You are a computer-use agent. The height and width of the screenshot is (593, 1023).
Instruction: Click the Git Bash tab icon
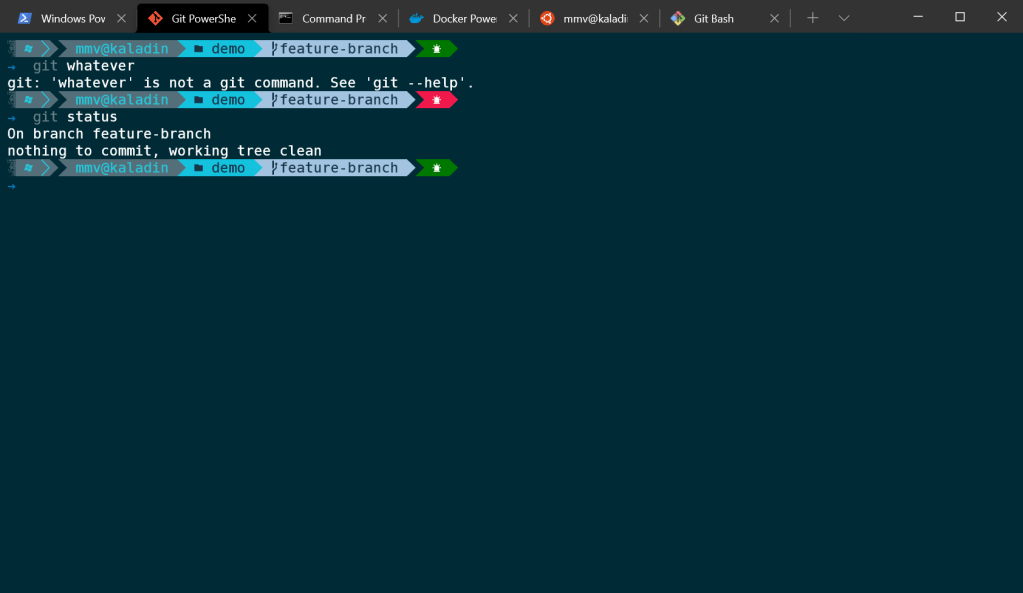tap(678, 18)
